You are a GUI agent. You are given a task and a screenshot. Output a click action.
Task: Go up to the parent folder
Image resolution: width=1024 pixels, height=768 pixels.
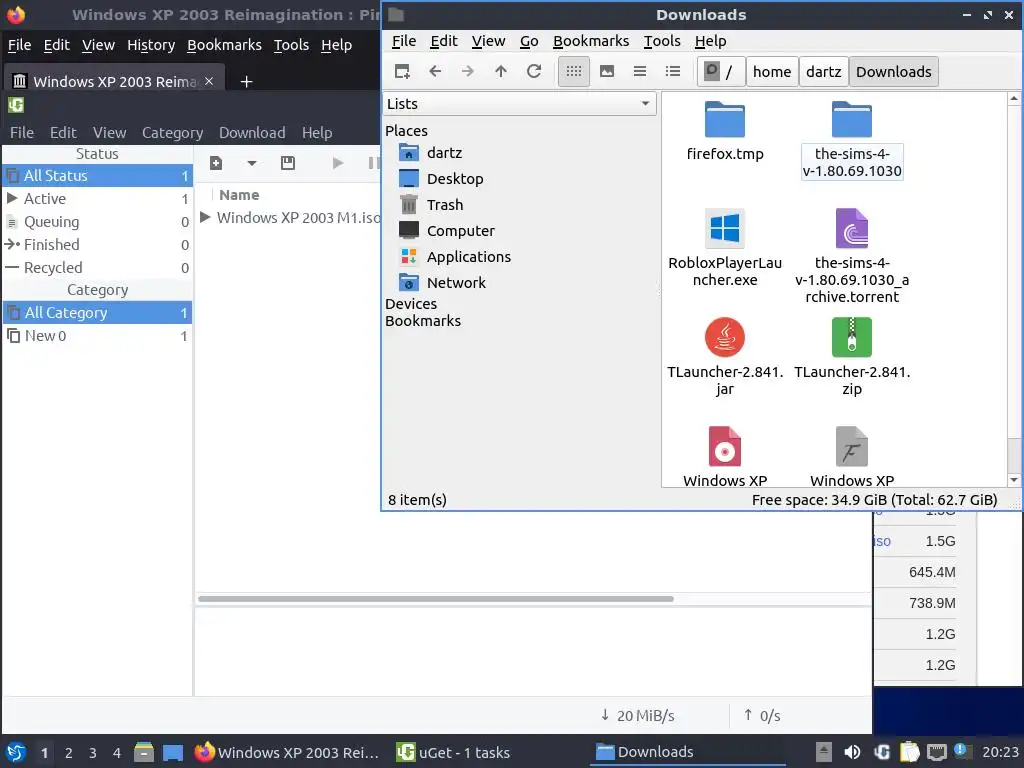pos(501,71)
